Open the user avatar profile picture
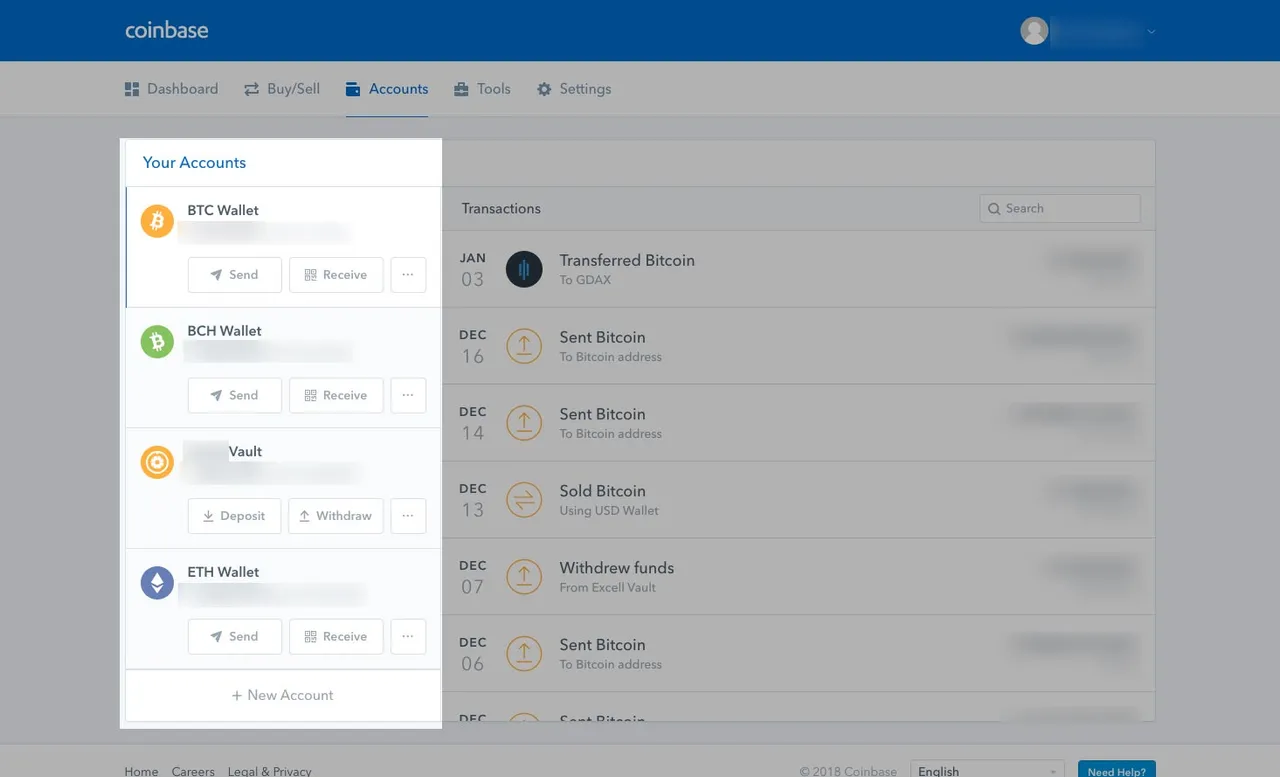 pyautogui.click(x=1034, y=31)
